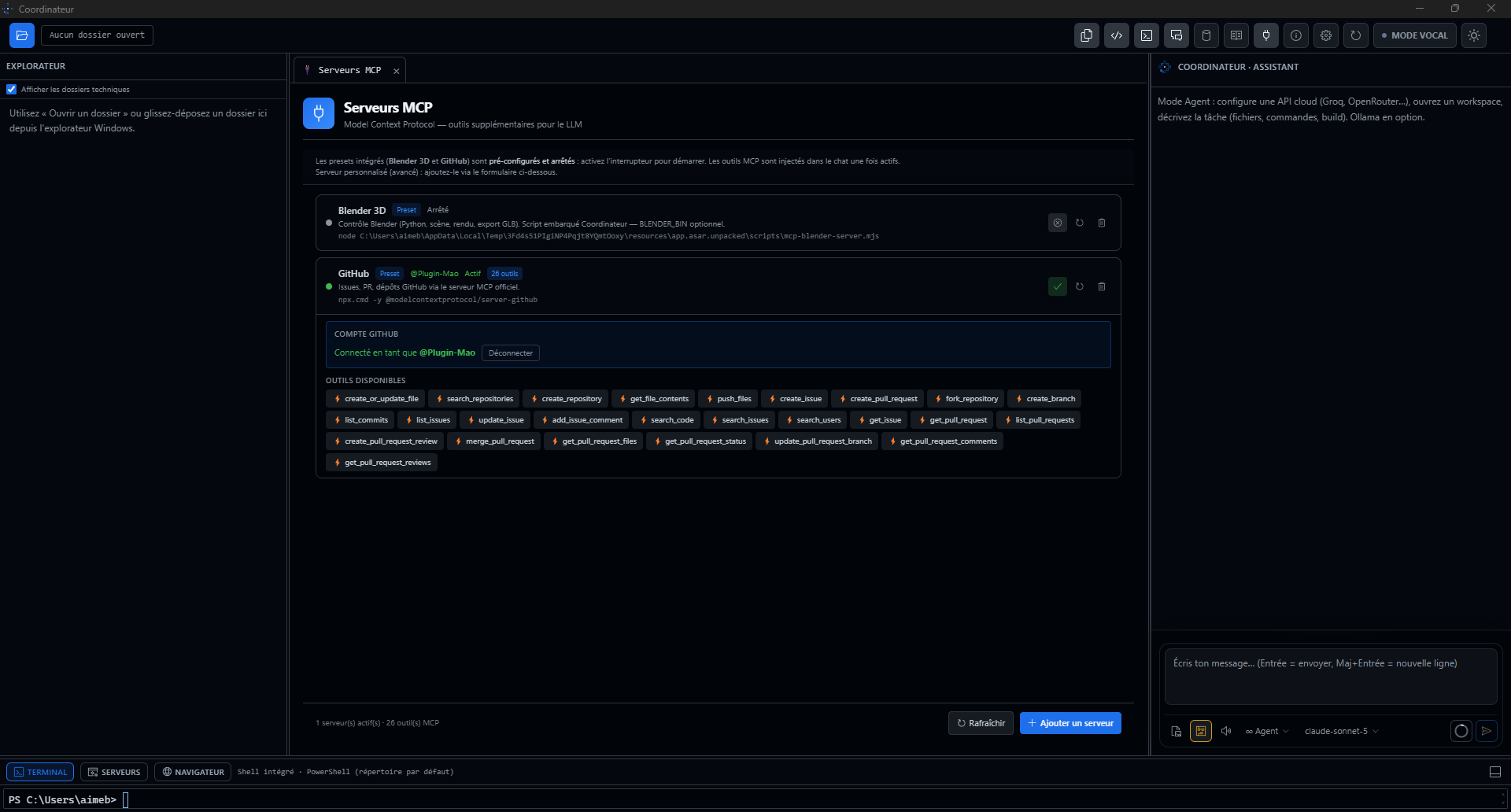Open a folder with the blue folder icon
The width and height of the screenshot is (1511, 812).
point(22,35)
